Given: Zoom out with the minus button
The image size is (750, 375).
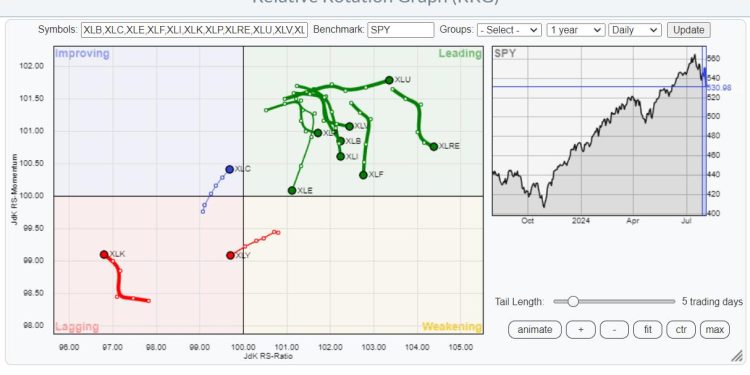Looking at the screenshot, I should (x=614, y=330).
